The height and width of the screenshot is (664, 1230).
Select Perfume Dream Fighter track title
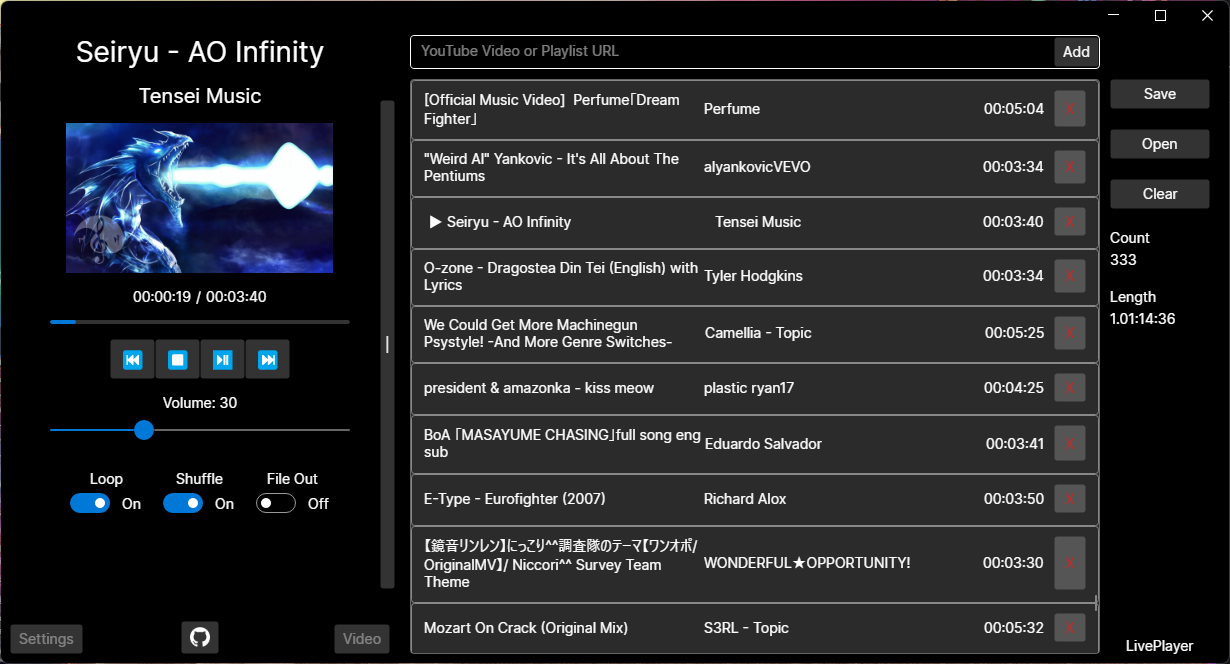pos(551,109)
